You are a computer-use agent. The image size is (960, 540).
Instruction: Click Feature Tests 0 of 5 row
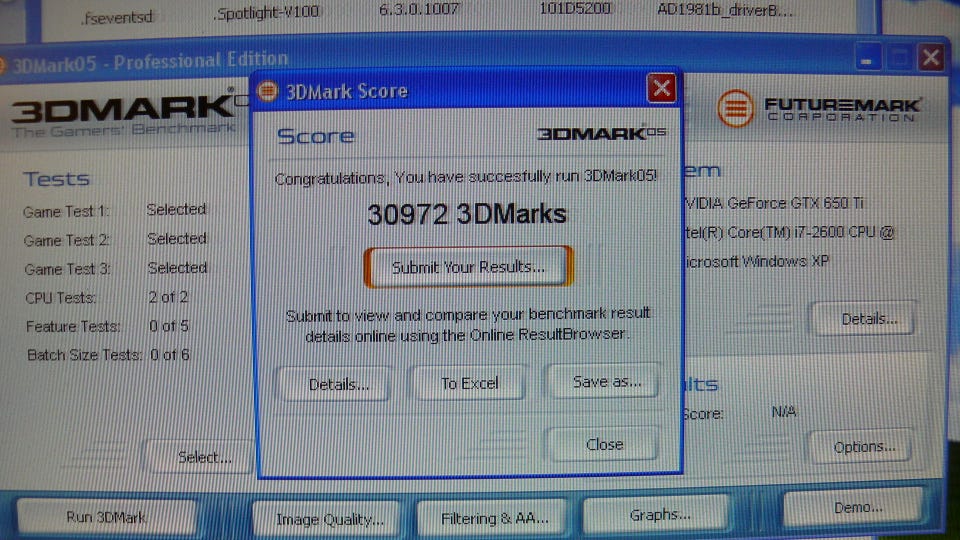[108, 326]
